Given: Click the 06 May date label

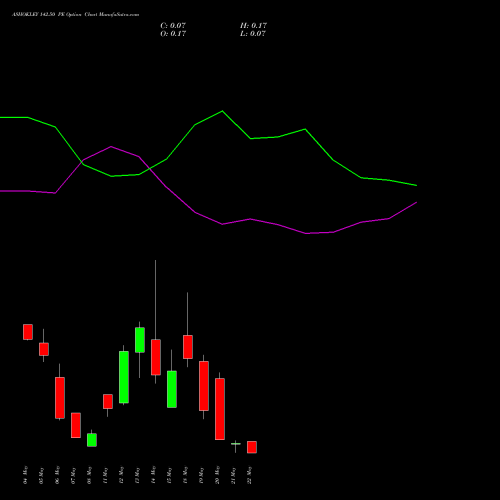Looking at the screenshot, I should point(58,475).
